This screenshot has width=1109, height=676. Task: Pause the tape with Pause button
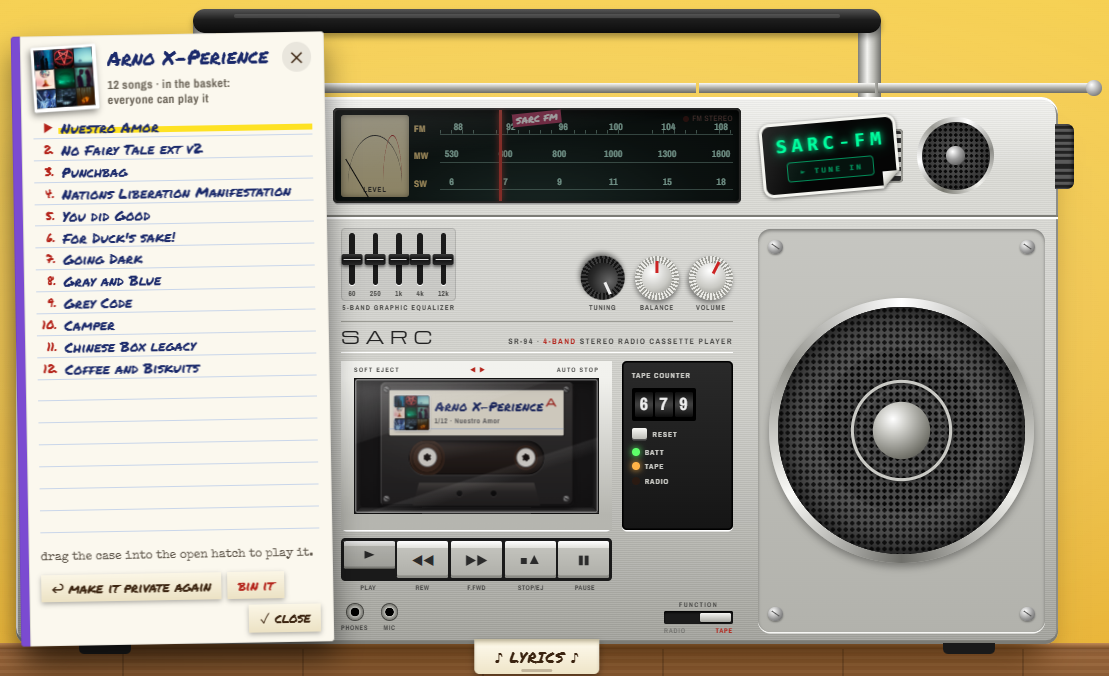click(583, 560)
